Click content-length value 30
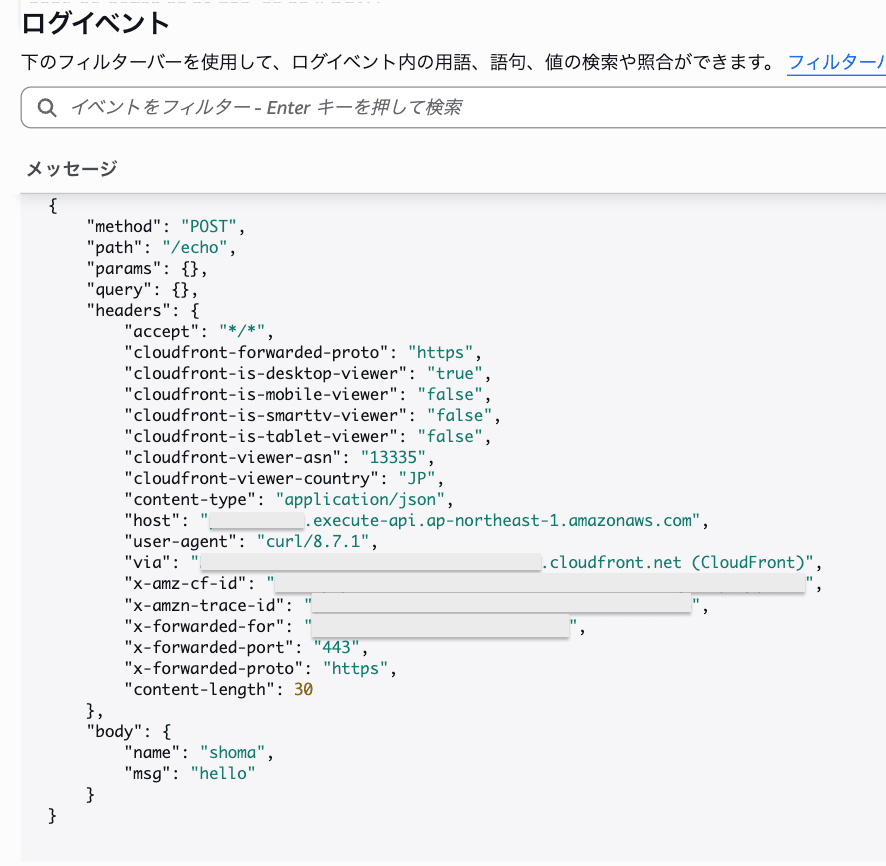886x866 pixels. click(303, 689)
